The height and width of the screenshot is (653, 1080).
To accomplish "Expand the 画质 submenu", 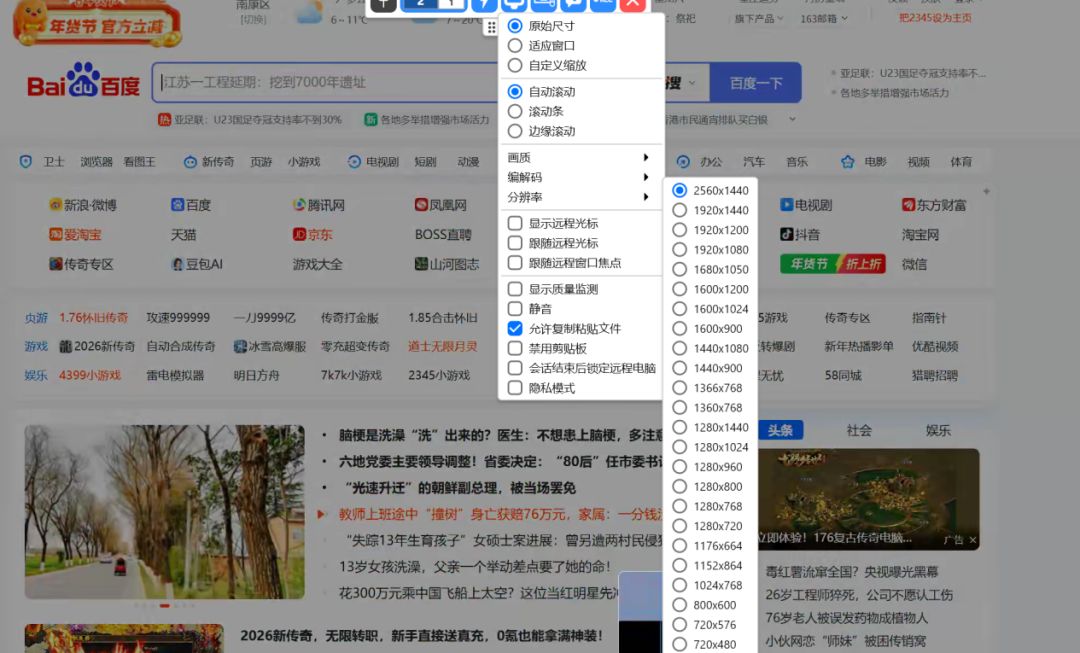I will coord(579,158).
